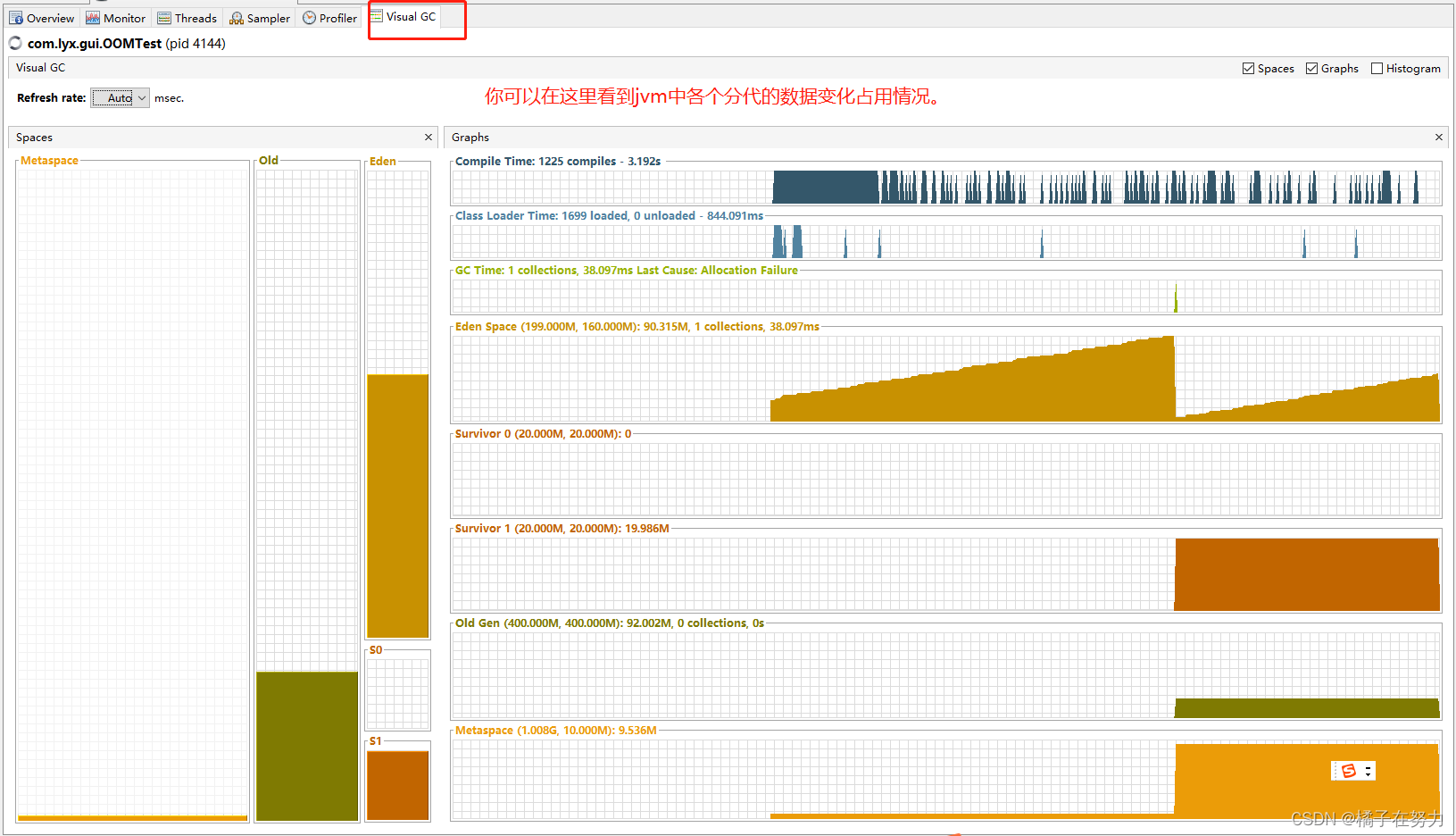Click the S0 survivor space box
The width and height of the screenshot is (1456, 836).
click(x=398, y=694)
